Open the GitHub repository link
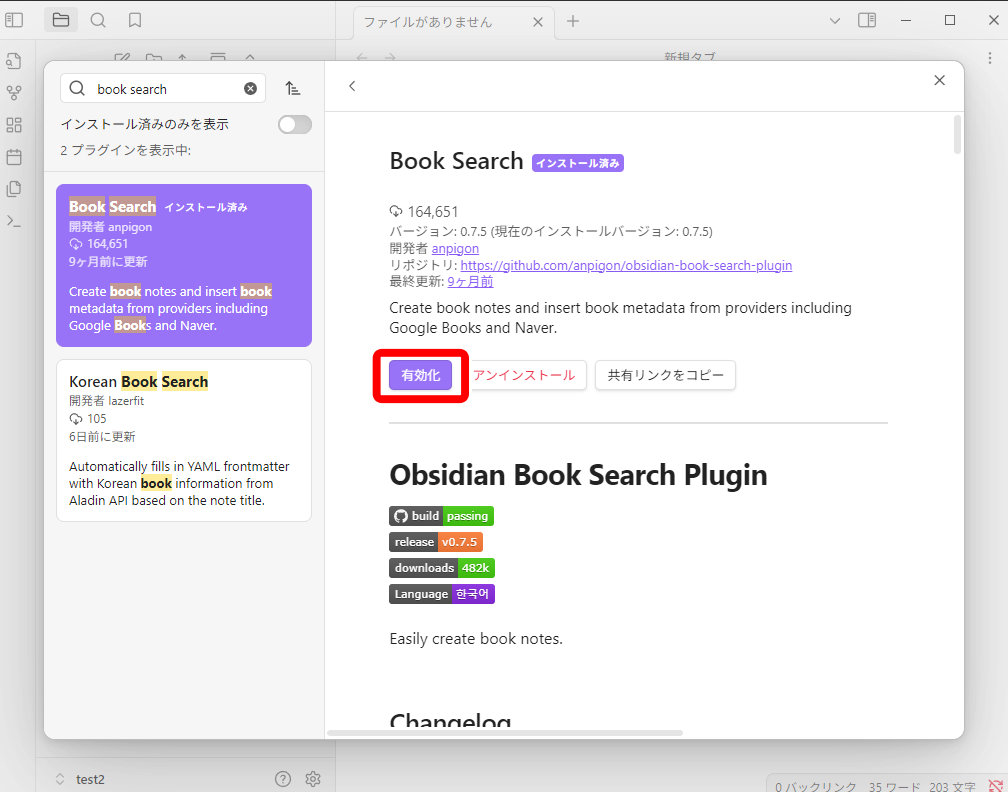The image size is (1008, 792). 626,266
